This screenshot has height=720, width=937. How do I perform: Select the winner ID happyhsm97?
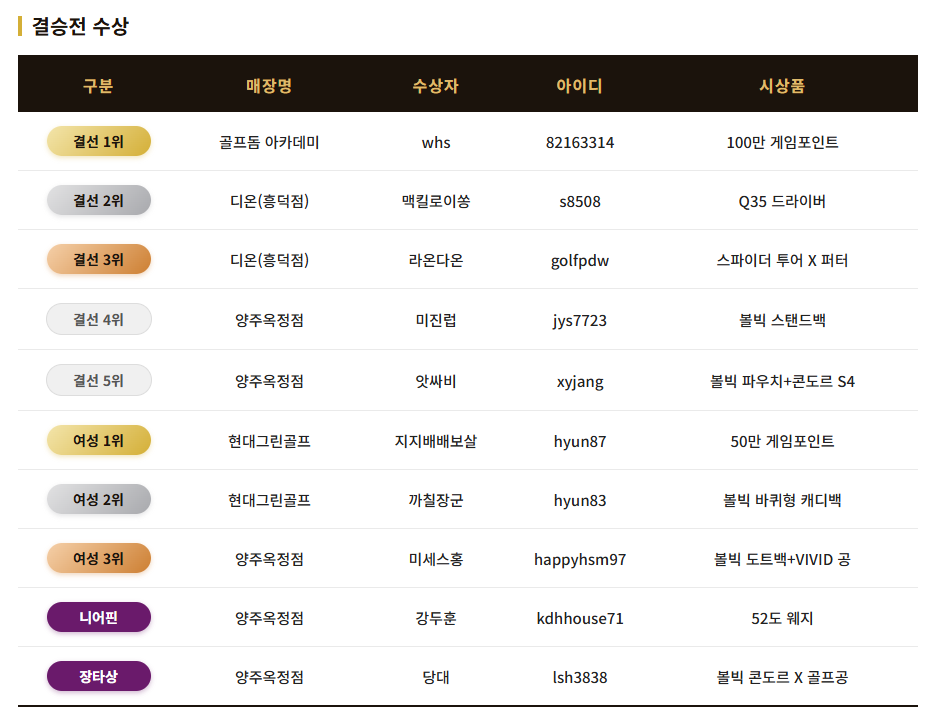[580, 560]
